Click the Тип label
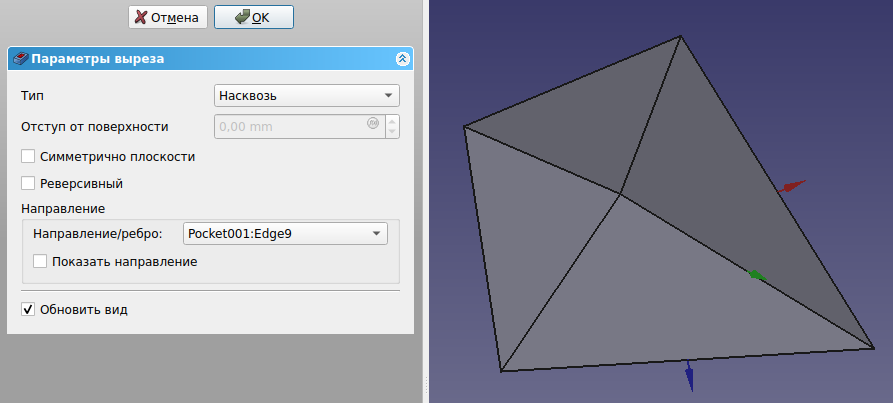Viewport: 893px width, 403px height. pos(32,95)
